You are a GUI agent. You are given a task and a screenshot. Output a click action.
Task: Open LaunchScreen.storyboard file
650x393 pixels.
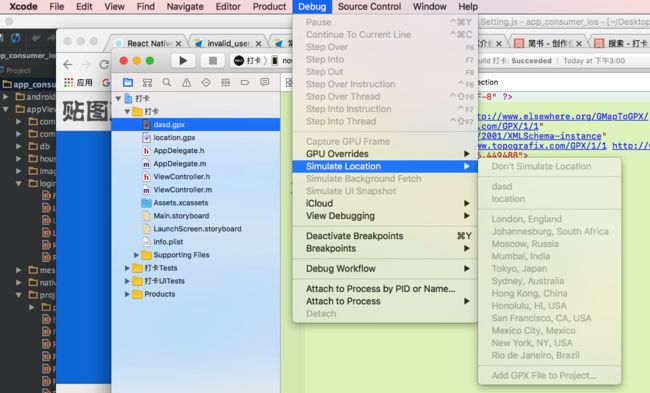[197, 229]
